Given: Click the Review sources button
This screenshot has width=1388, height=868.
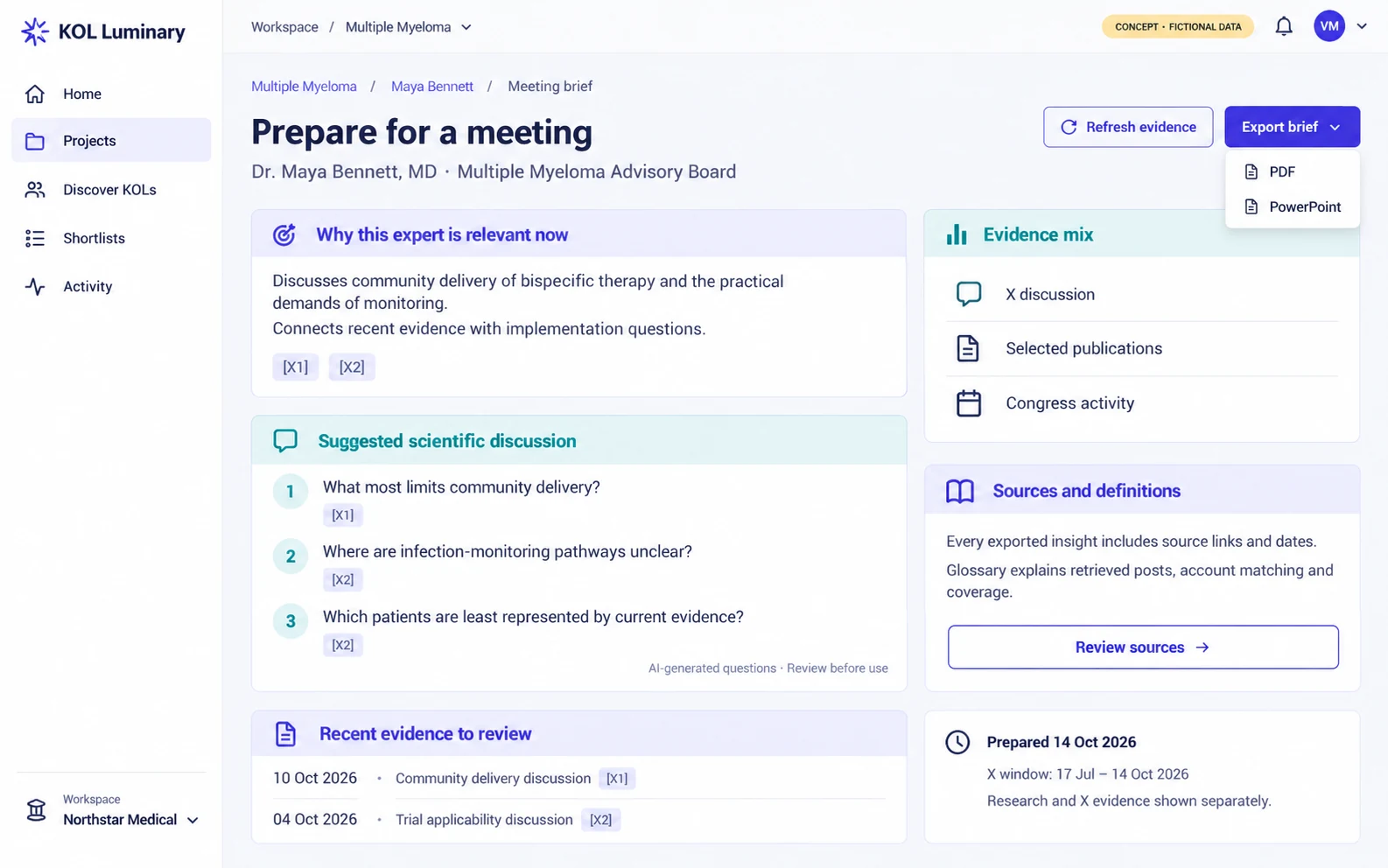Looking at the screenshot, I should pyautogui.click(x=1143, y=647).
